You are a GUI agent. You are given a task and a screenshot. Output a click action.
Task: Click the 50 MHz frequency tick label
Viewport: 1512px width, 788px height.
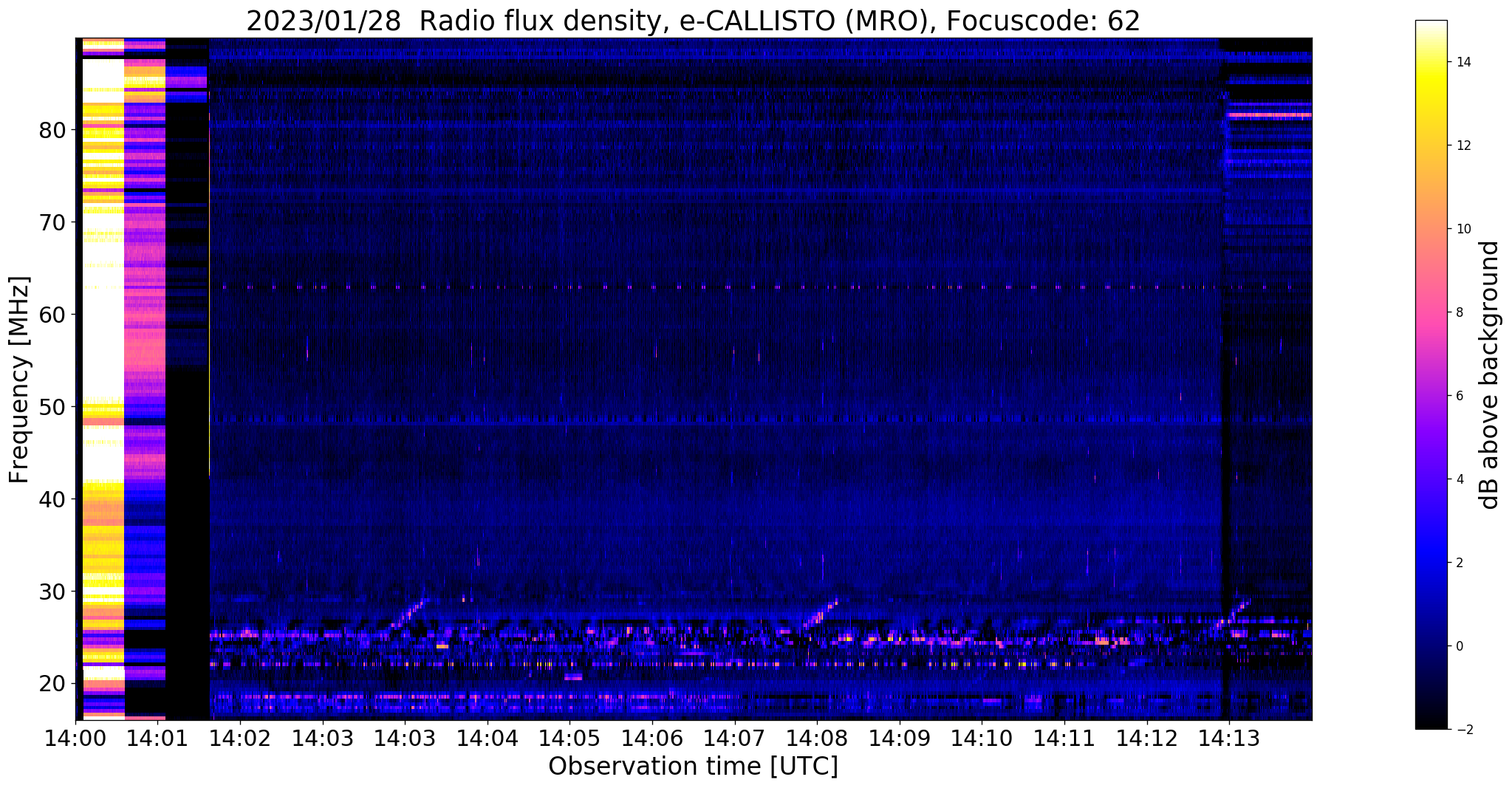pyautogui.click(x=52, y=407)
